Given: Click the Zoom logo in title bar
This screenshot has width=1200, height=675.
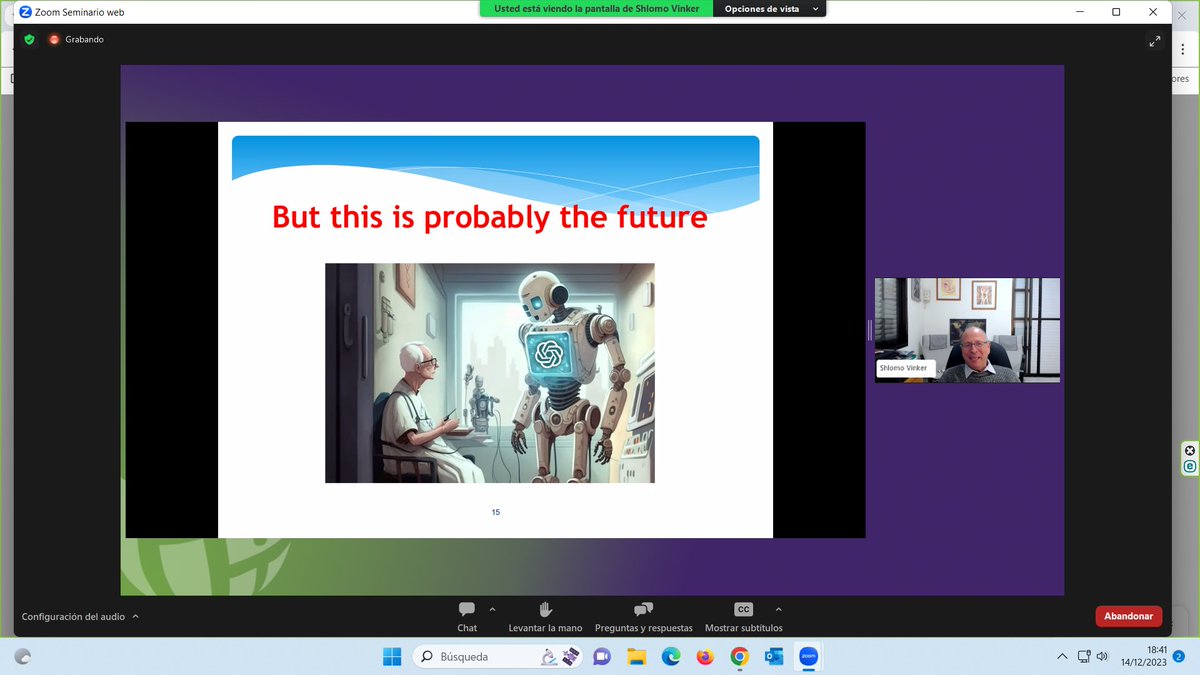Looking at the screenshot, I should click(26, 12).
